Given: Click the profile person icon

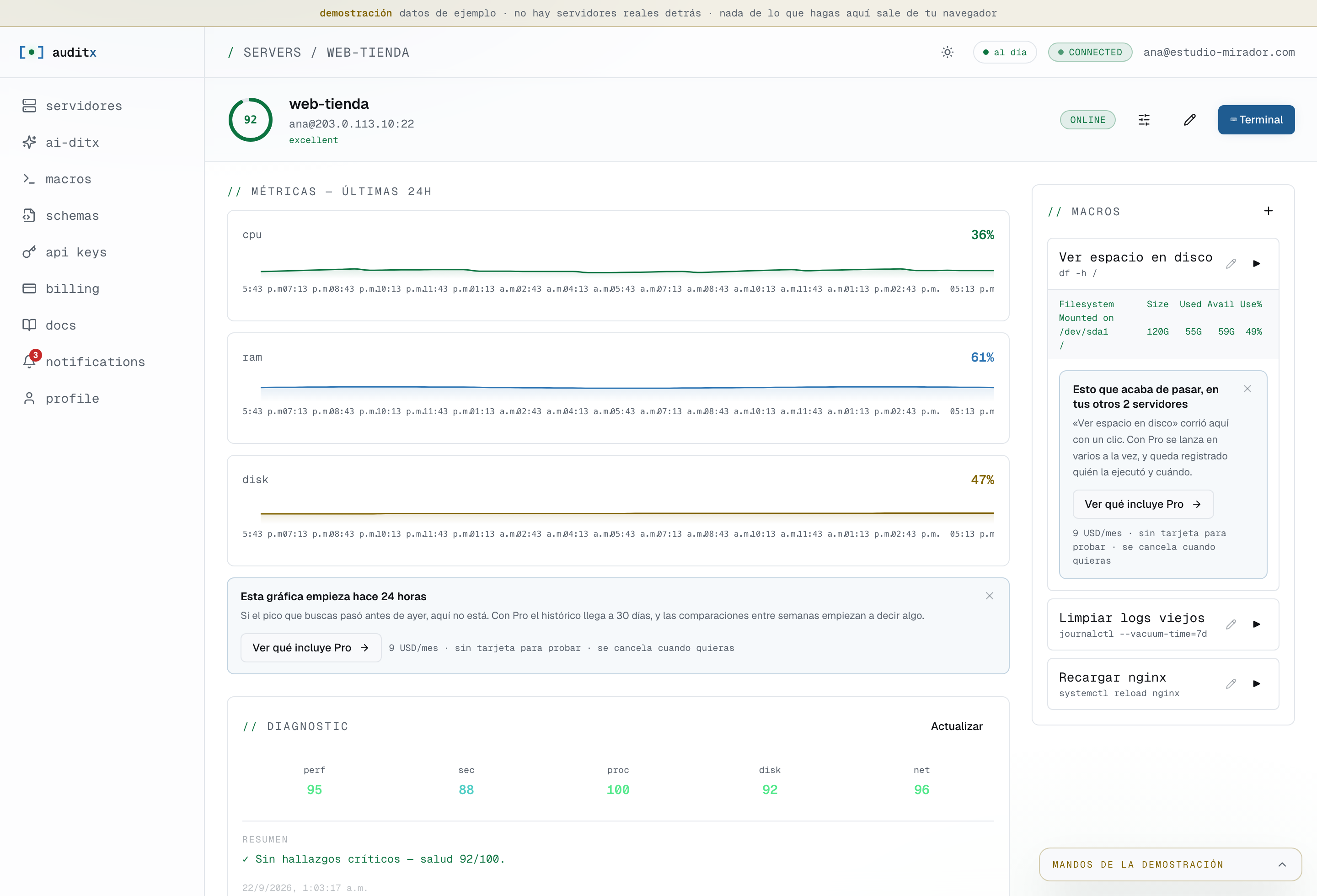Looking at the screenshot, I should point(29,398).
